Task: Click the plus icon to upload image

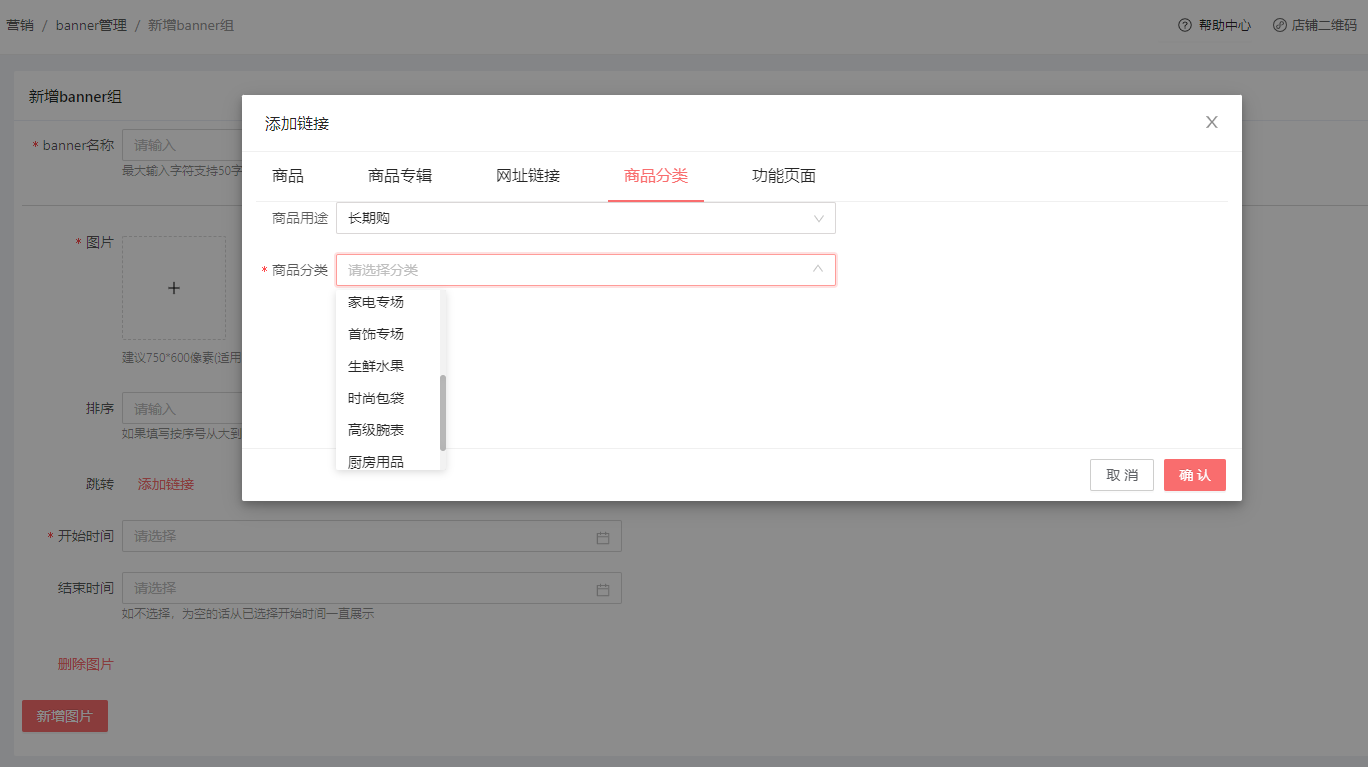Action: click(174, 288)
